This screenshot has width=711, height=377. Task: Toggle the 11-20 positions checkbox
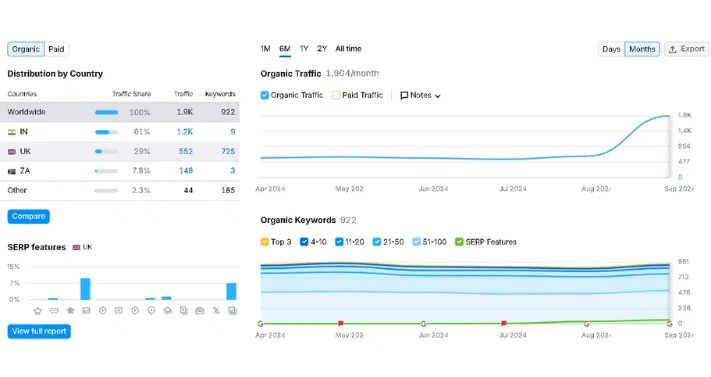pos(339,242)
